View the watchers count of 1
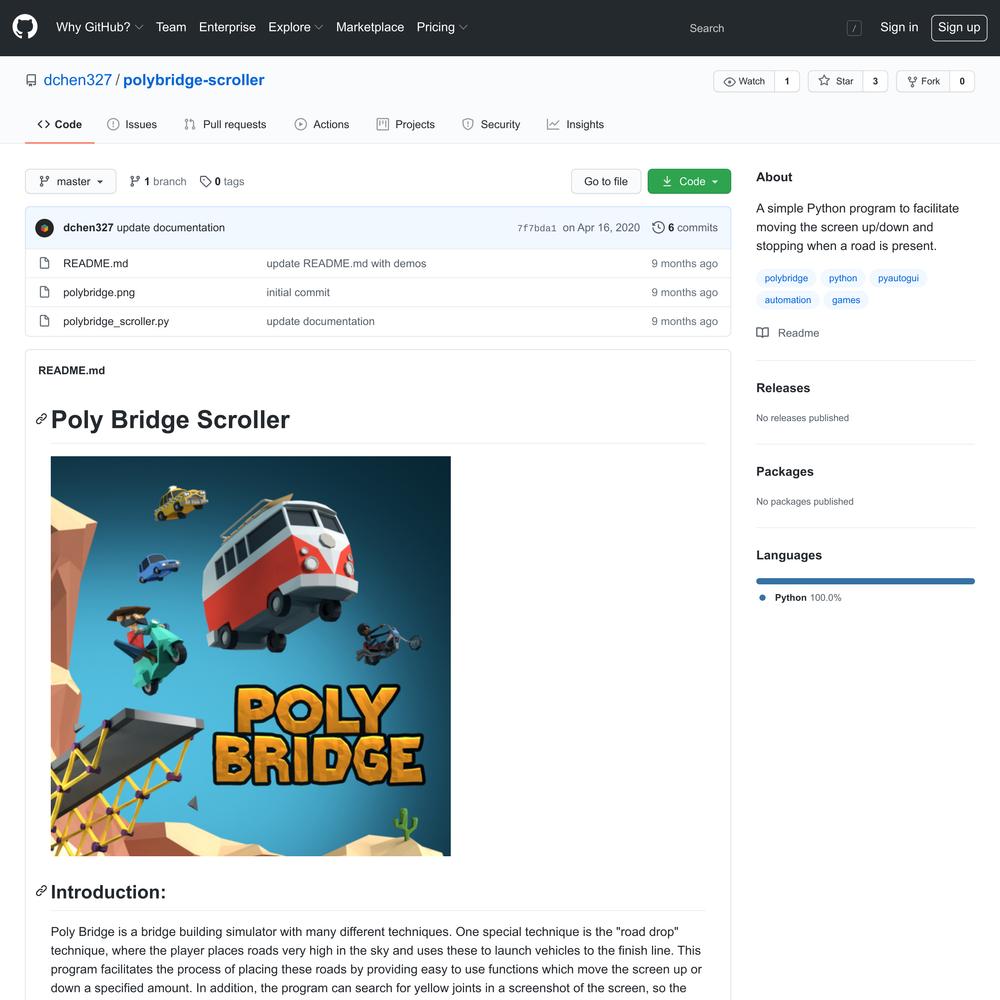The height and width of the screenshot is (1000, 1000). click(x=786, y=81)
